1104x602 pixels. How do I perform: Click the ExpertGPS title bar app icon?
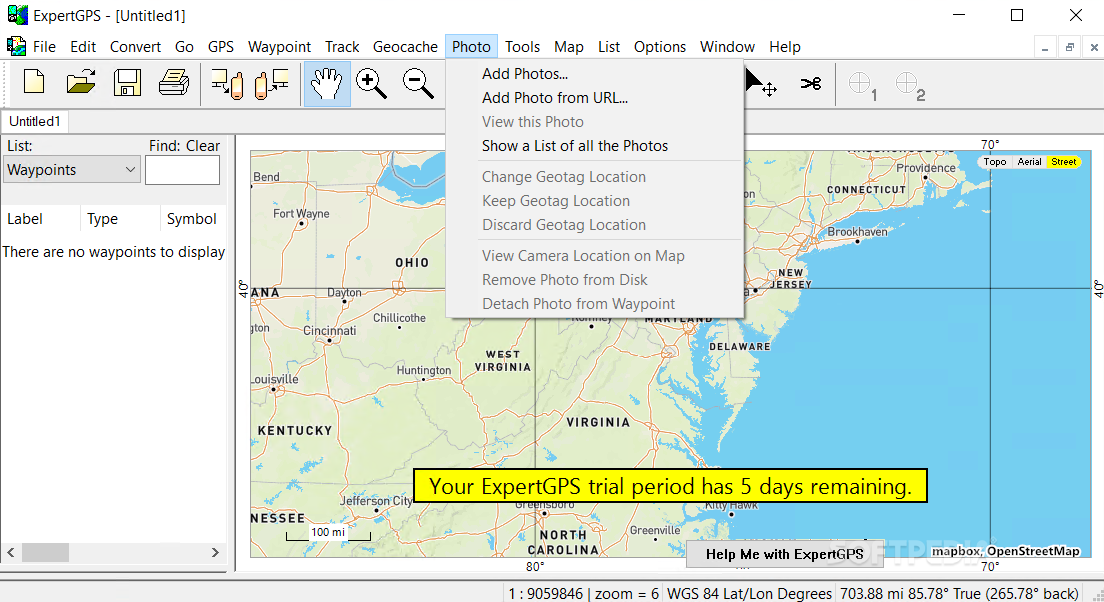pyautogui.click(x=18, y=14)
